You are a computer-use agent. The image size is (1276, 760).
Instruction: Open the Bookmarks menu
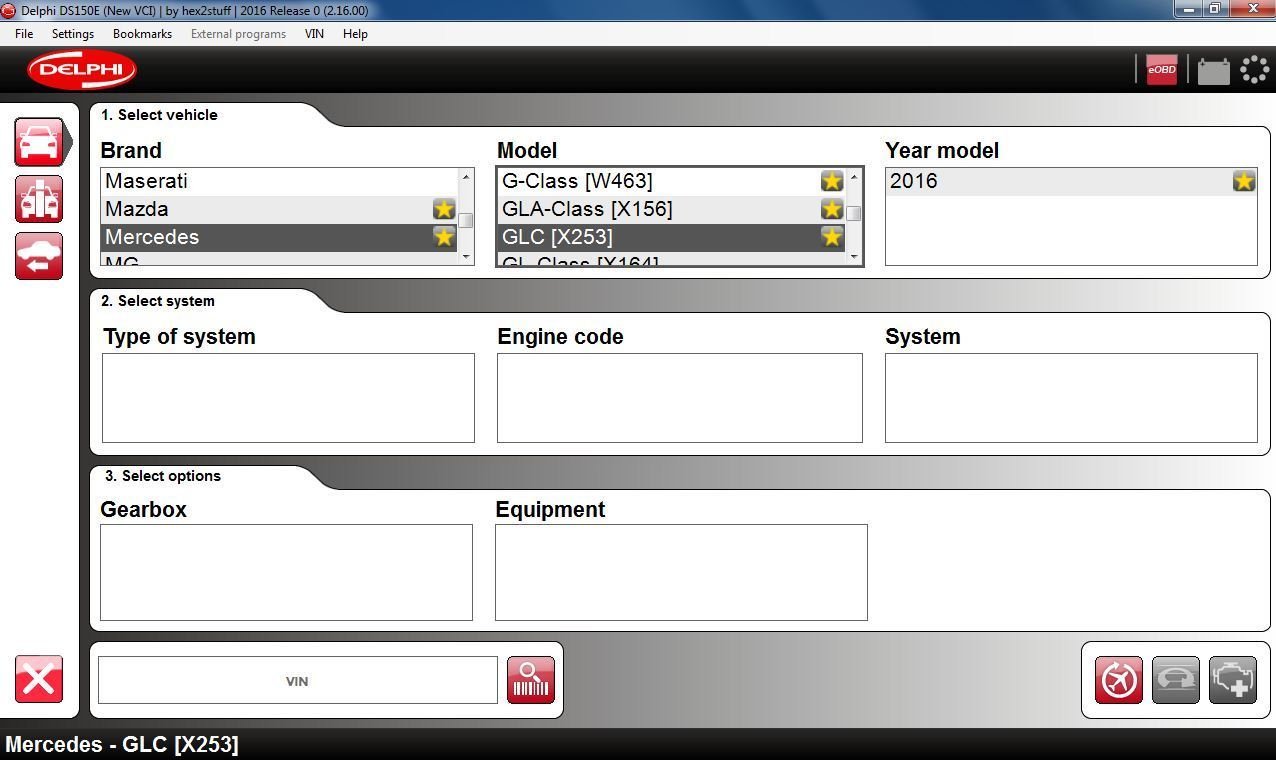pyautogui.click(x=142, y=34)
